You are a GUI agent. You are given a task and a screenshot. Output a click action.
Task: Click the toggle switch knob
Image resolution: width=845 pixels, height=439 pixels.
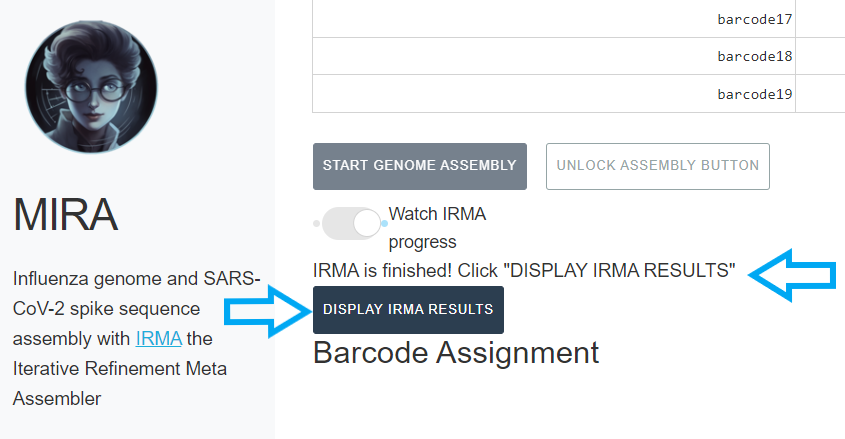tap(367, 224)
